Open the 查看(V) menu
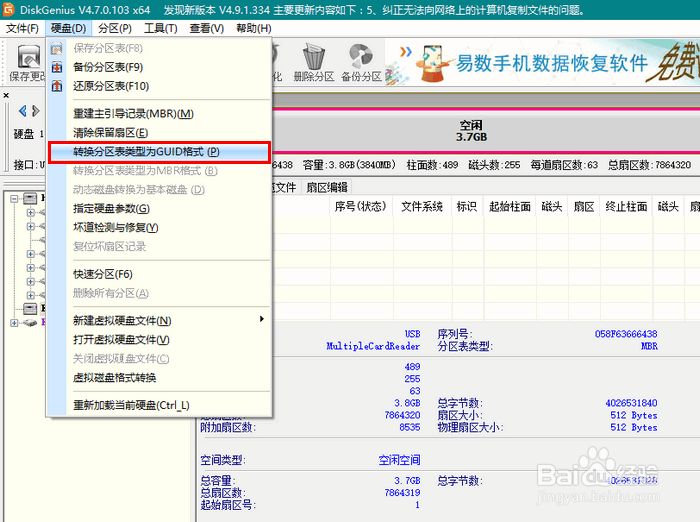Image resolution: width=700 pixels, height=522 pixels. [x=206, y=28]
